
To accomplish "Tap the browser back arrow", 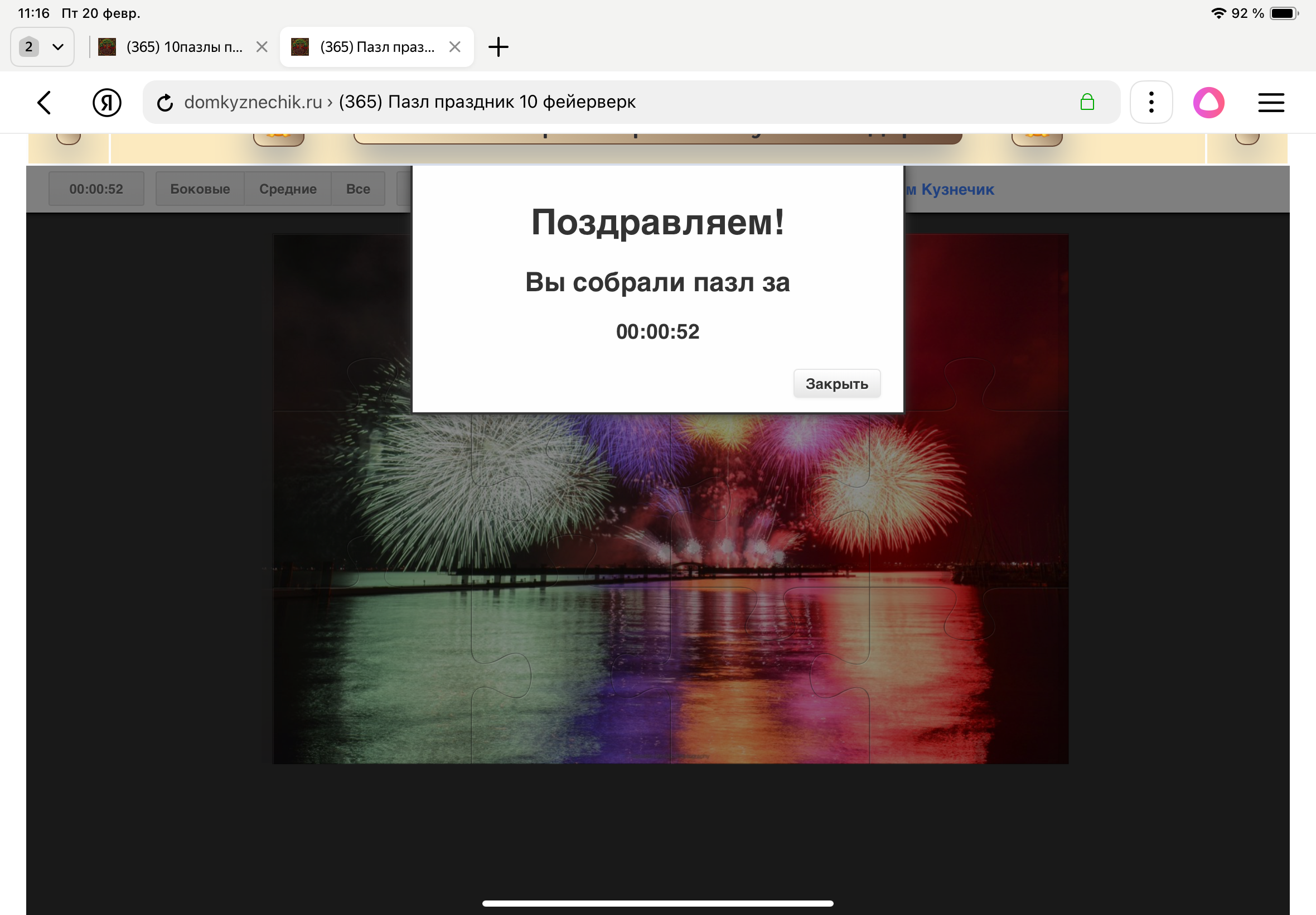I will [x=45, y=103].
